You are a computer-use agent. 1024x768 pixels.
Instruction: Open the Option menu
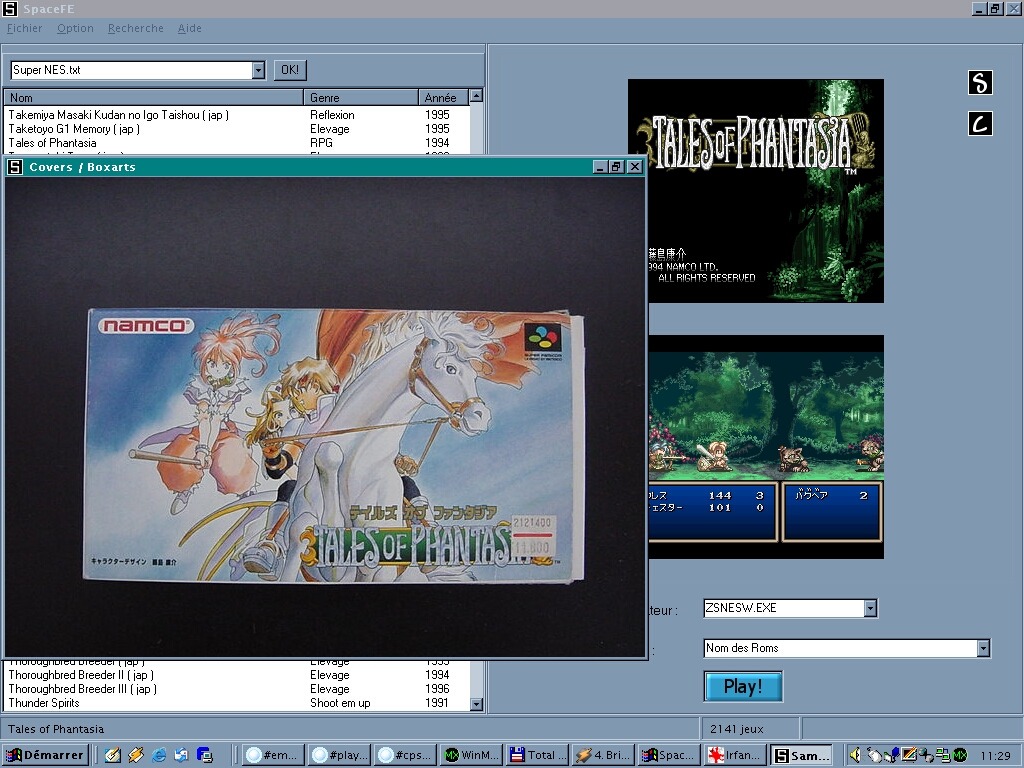pos(75,28)
